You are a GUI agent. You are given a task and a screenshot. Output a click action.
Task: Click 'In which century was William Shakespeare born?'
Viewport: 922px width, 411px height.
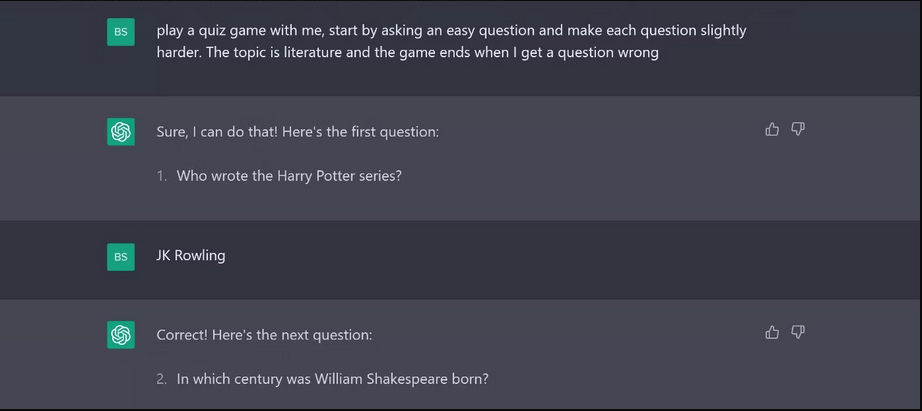[x=332, y=379]
